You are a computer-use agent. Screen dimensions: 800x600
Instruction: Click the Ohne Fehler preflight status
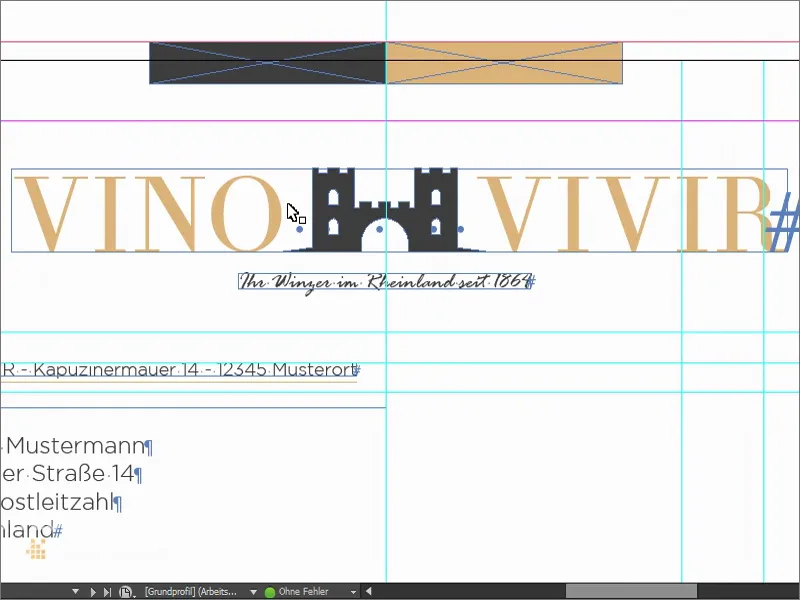click(x=304, y=592)
